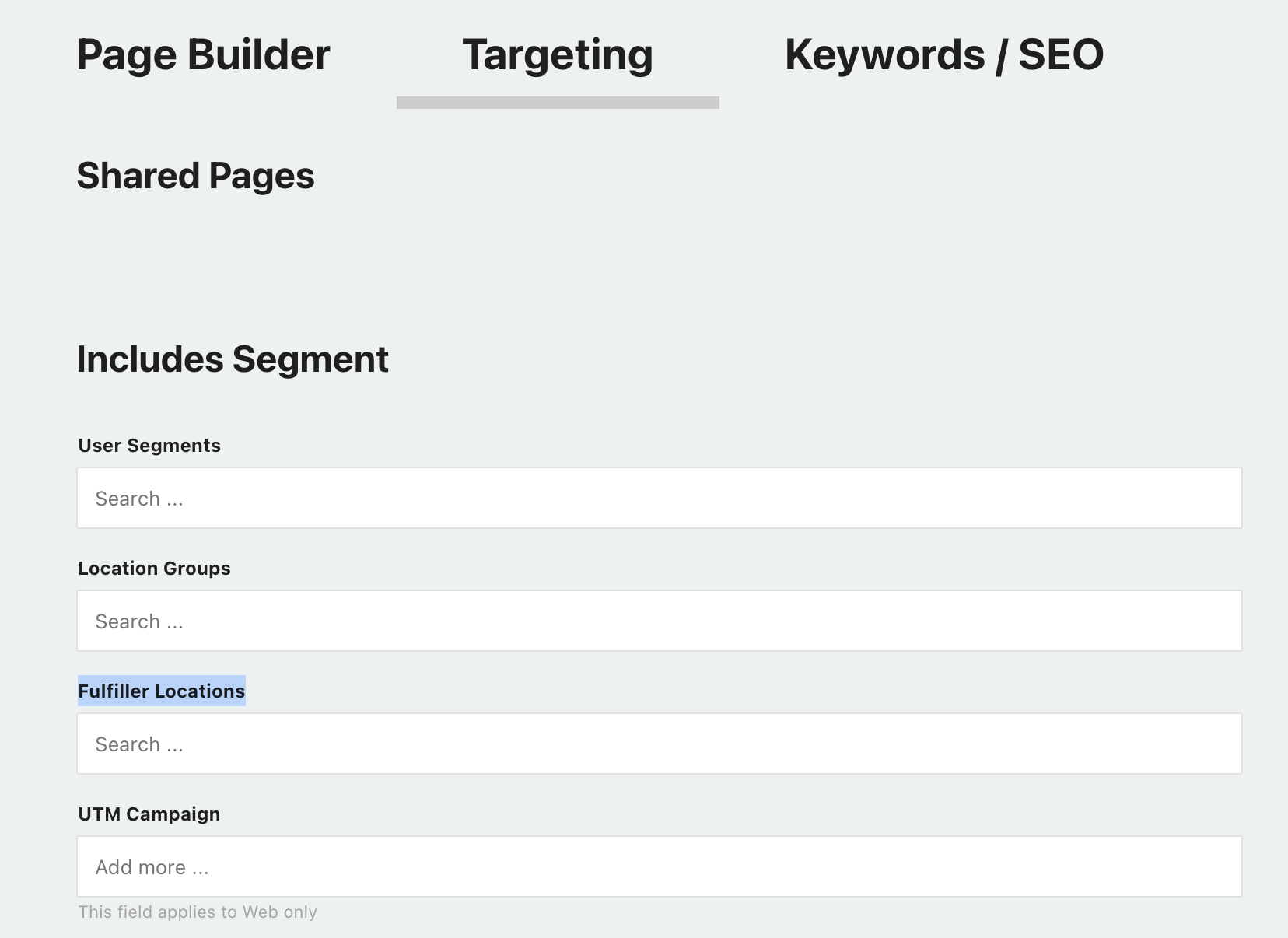Click 'This field applies to Web only' note
Image resolution: width=1288 pixels, height=938 pixels.
pyautogui.click(x=198, y=912)
